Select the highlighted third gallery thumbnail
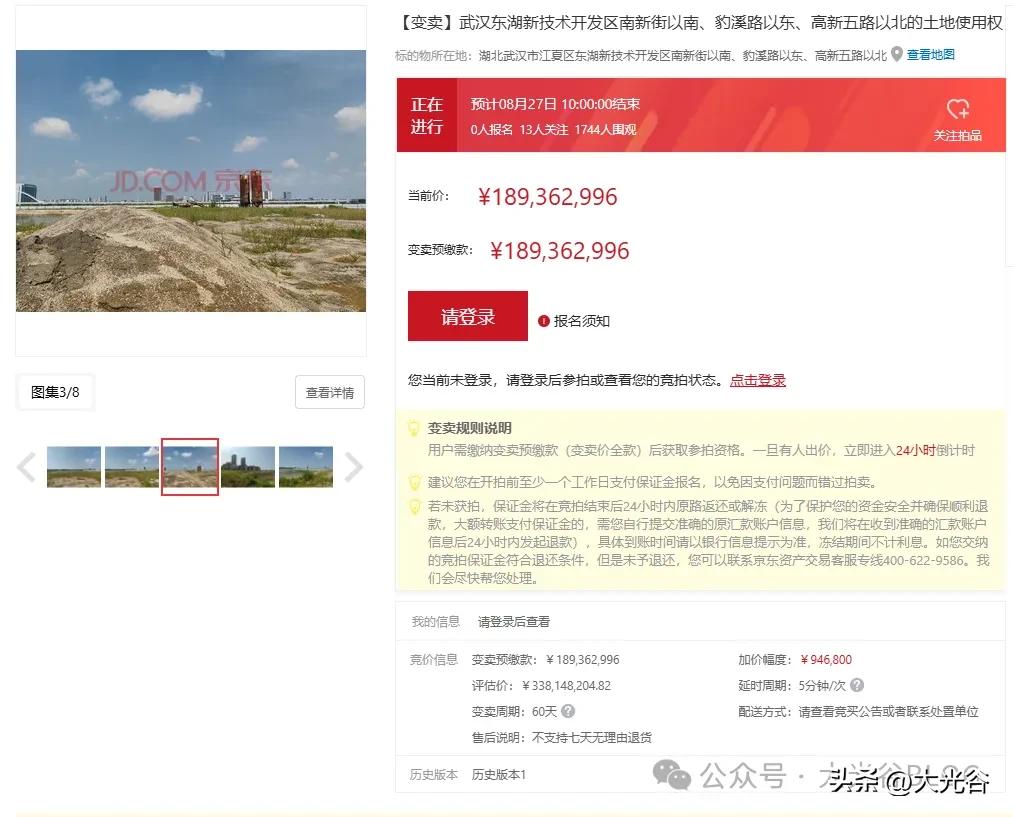Viewport: 1013px width, 817px height. click(190, 467)
